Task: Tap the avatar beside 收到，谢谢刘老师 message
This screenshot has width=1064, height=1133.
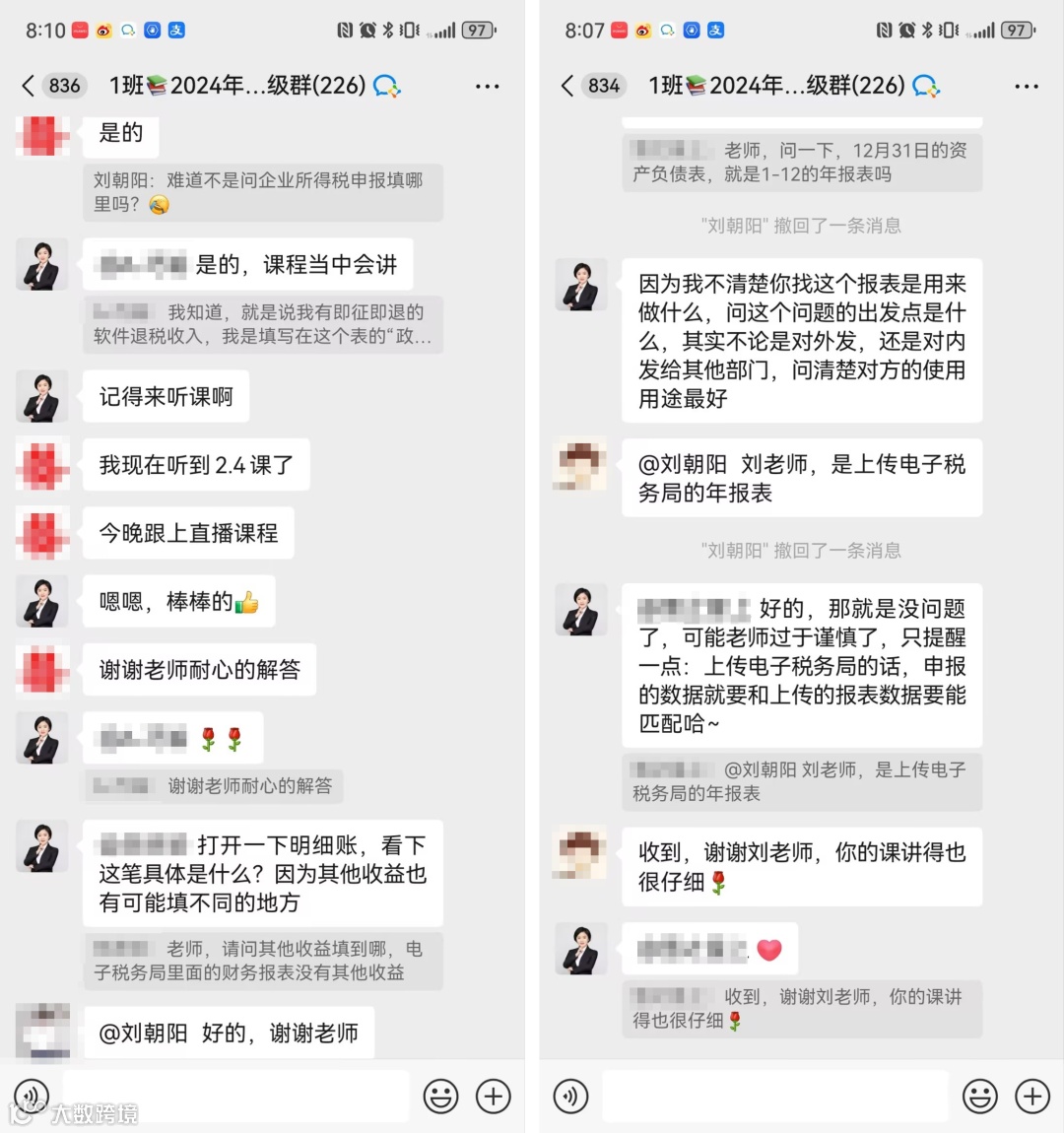Action: (x=580, y=853)
